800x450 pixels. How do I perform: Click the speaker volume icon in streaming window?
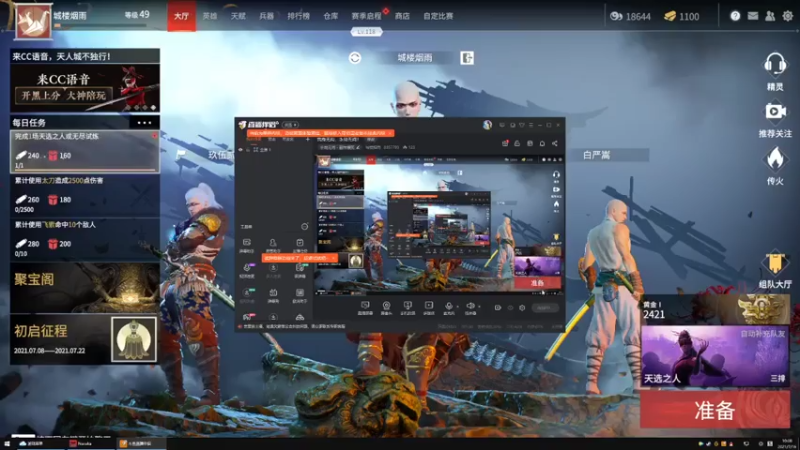(x=470, y=306)
